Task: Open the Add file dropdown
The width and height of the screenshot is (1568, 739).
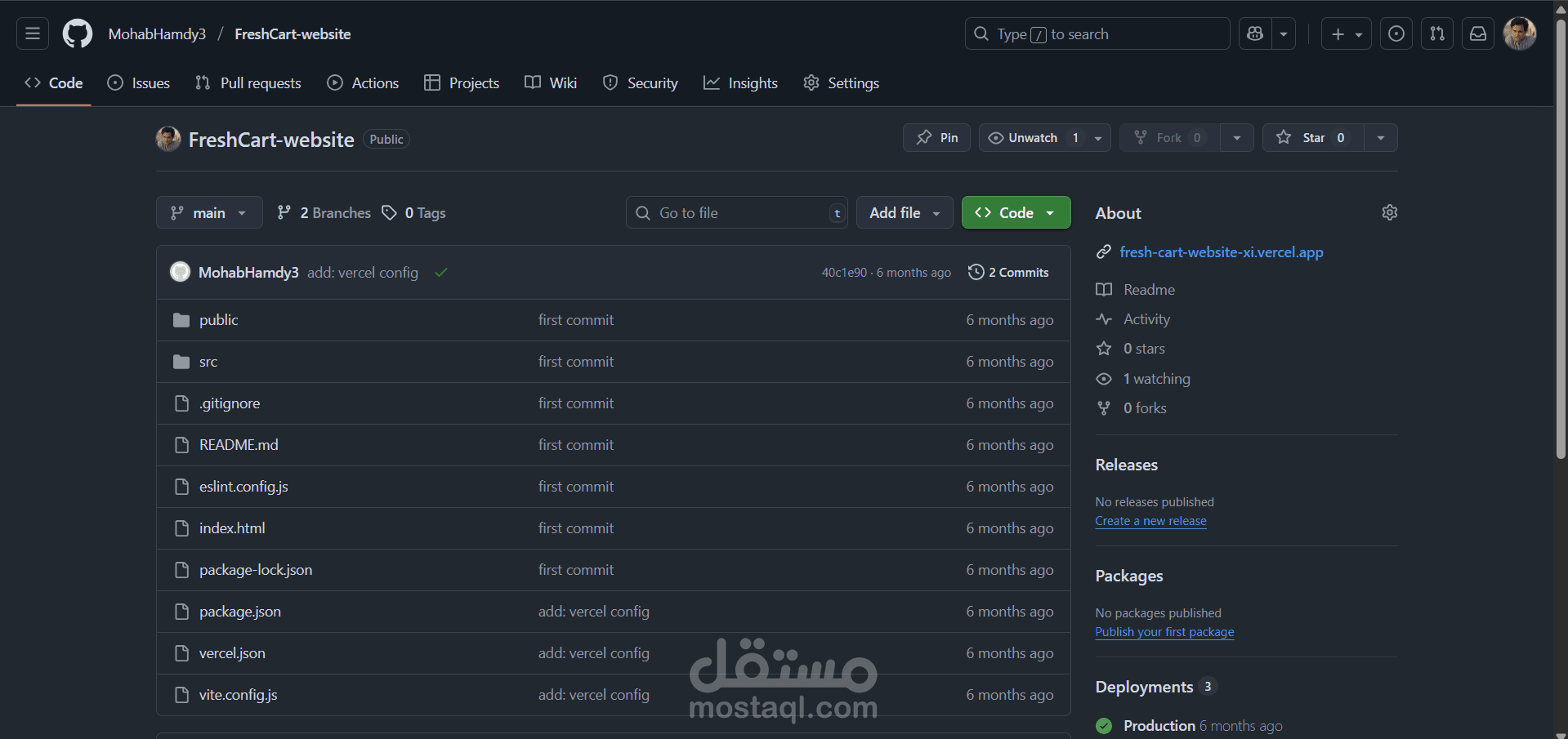Action: pos(905,212)
